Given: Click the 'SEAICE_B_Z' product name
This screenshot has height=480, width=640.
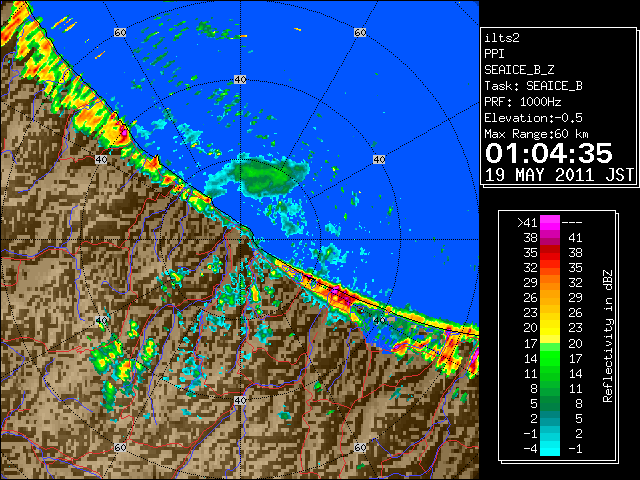Looking at the screenshot, I should [x=519, y=70].
